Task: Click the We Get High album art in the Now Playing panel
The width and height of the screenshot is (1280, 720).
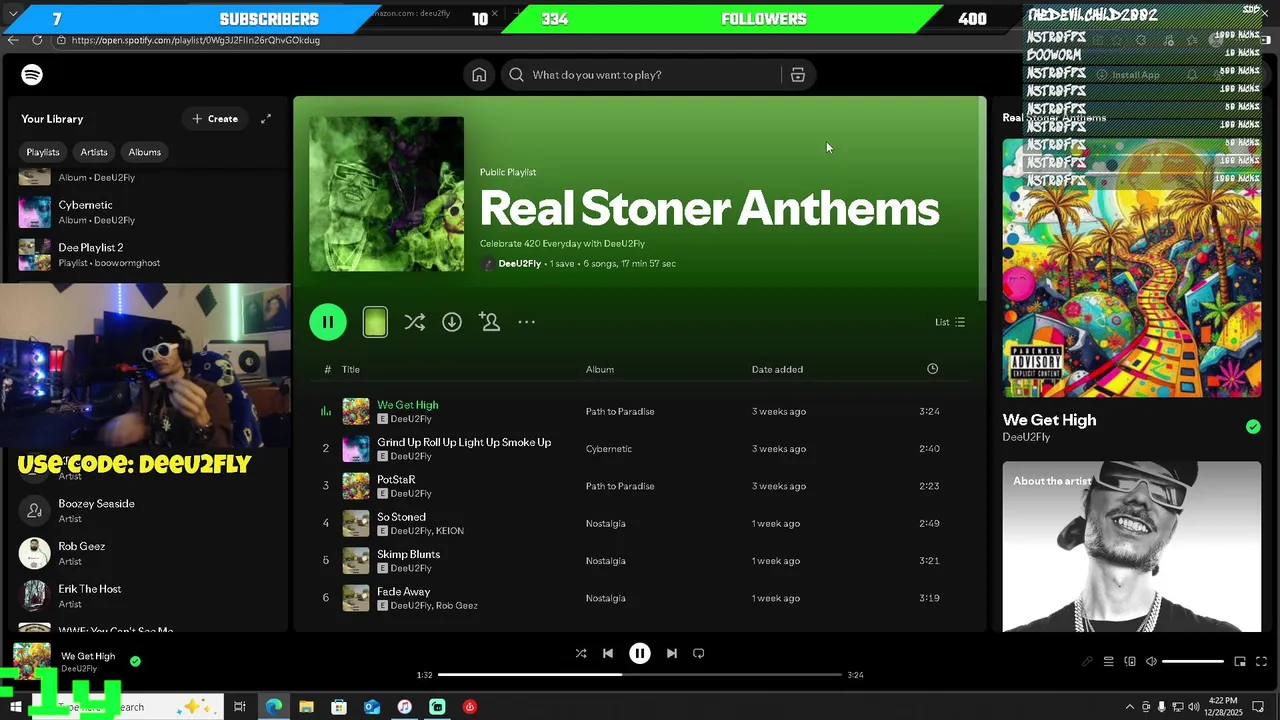Action: click(1132, 268)
